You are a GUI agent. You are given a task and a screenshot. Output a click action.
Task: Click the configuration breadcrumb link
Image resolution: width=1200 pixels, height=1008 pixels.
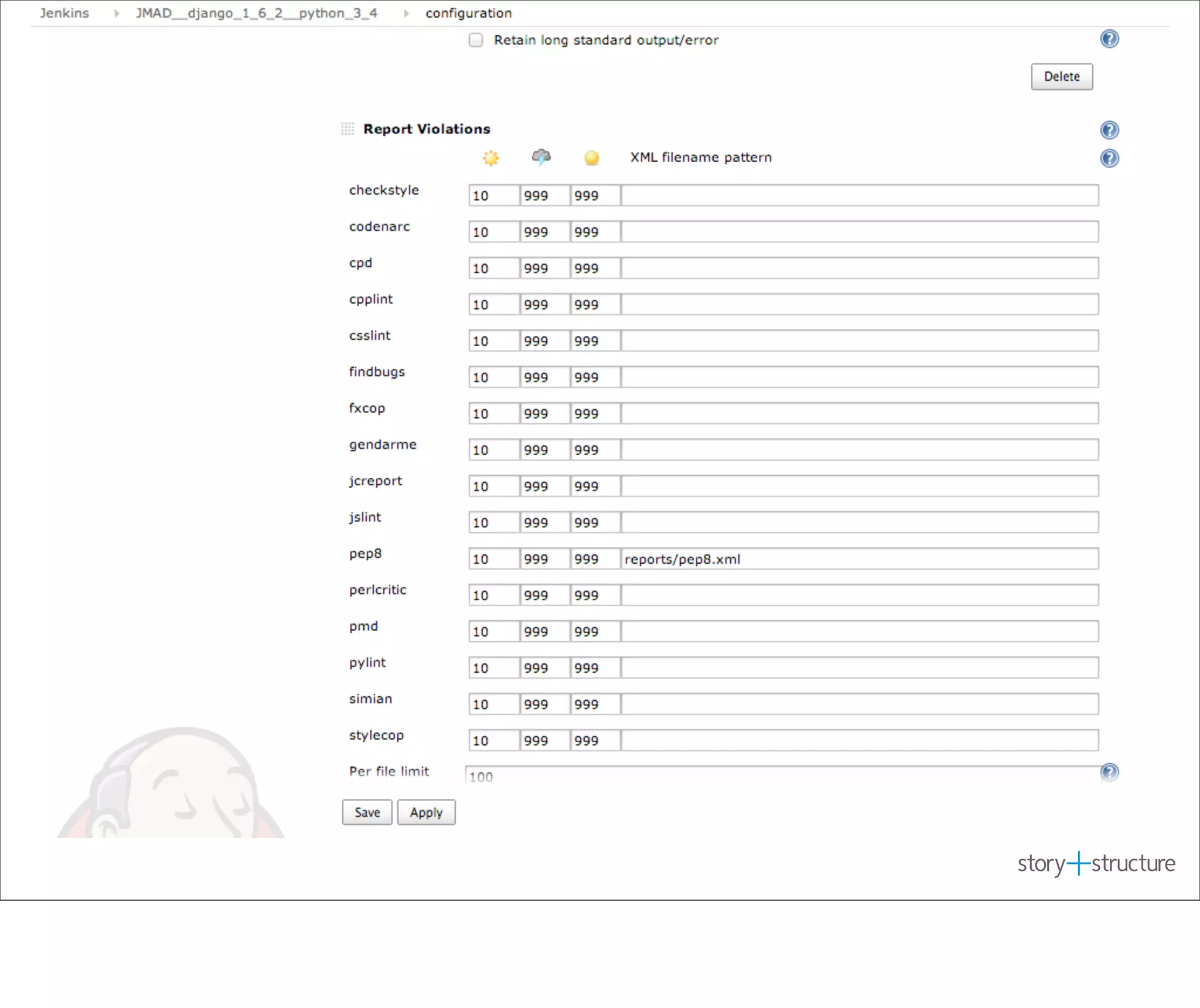(469, 13)
